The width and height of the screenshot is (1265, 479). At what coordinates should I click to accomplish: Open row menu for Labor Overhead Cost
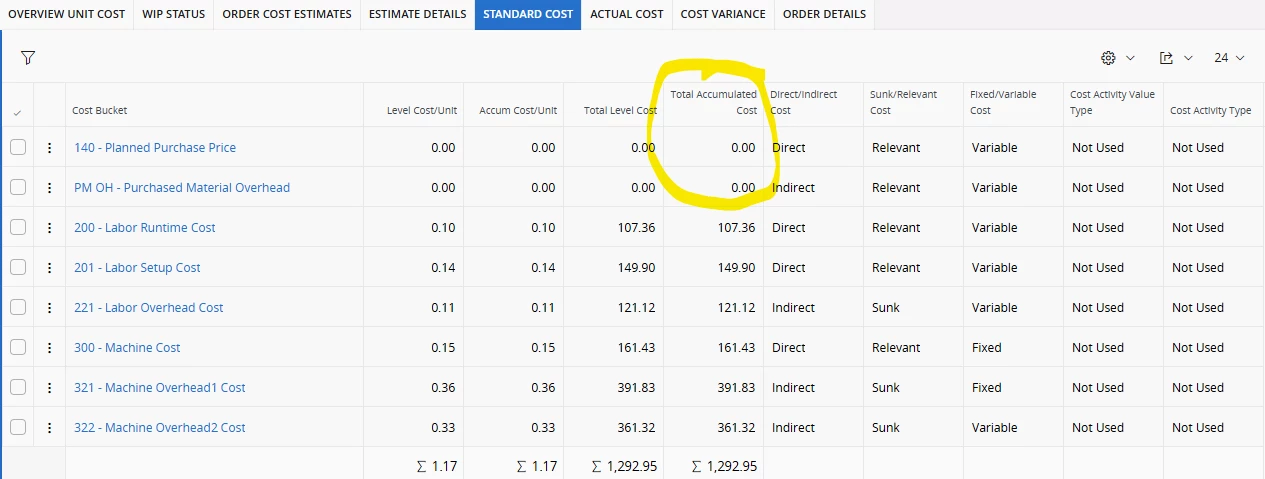coord(49,308)
